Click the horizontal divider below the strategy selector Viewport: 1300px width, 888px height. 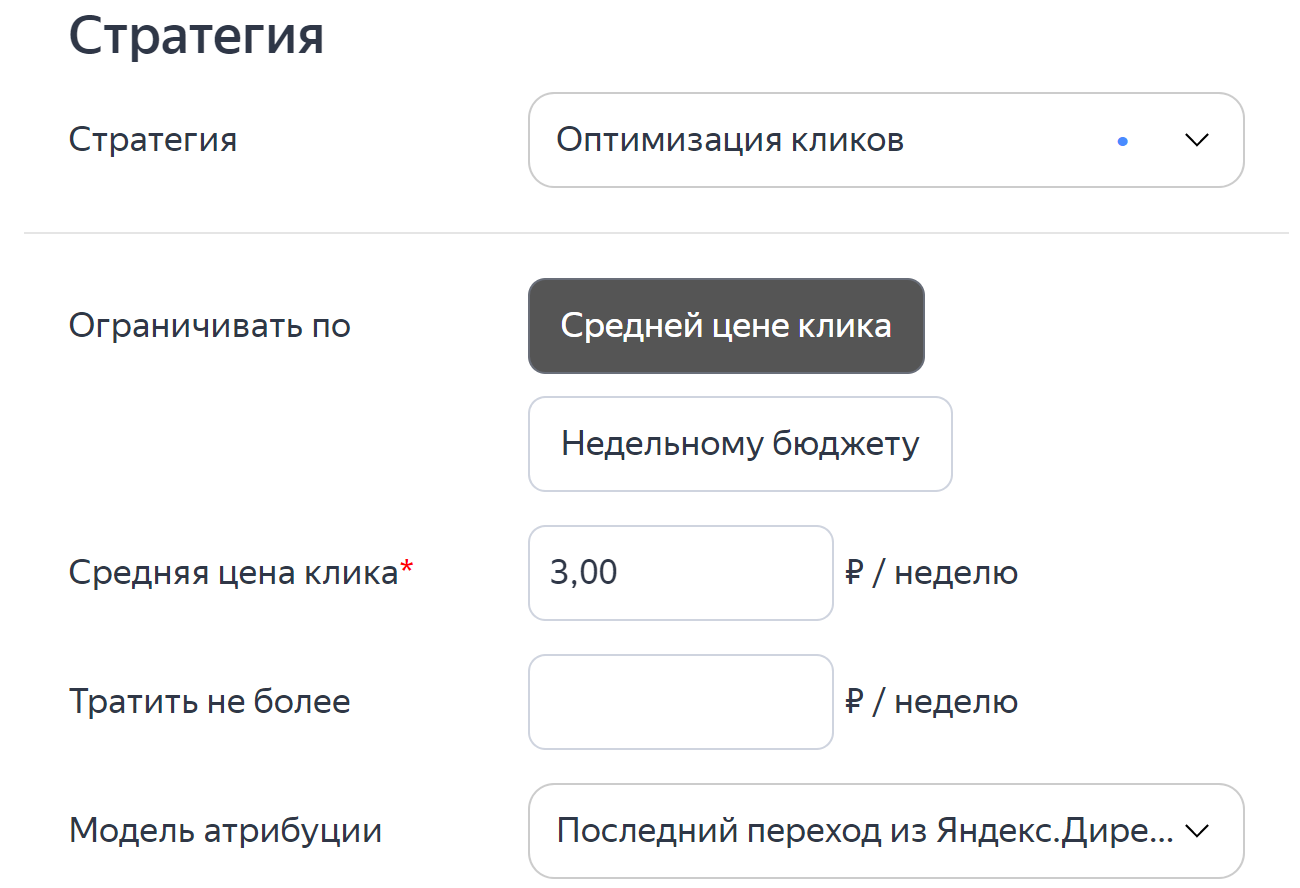(x=656, y=233)
